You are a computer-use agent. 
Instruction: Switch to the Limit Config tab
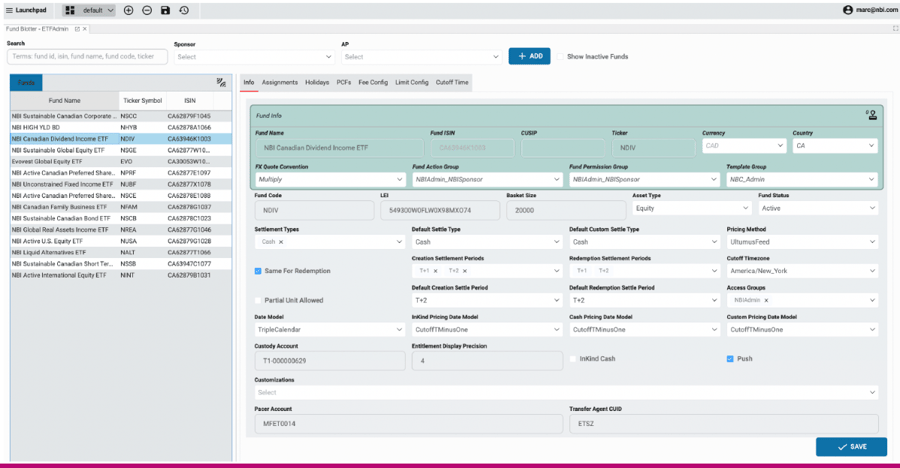tap(412, 83)
